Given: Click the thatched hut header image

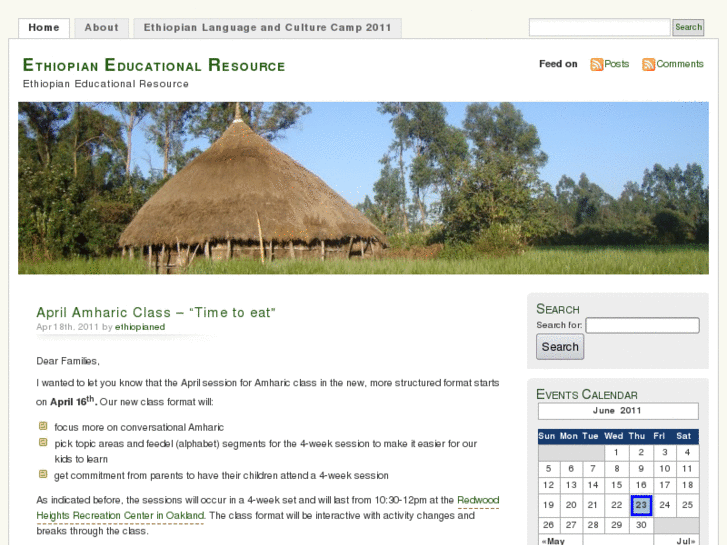Looking at the screenshot, I should 364,188.
